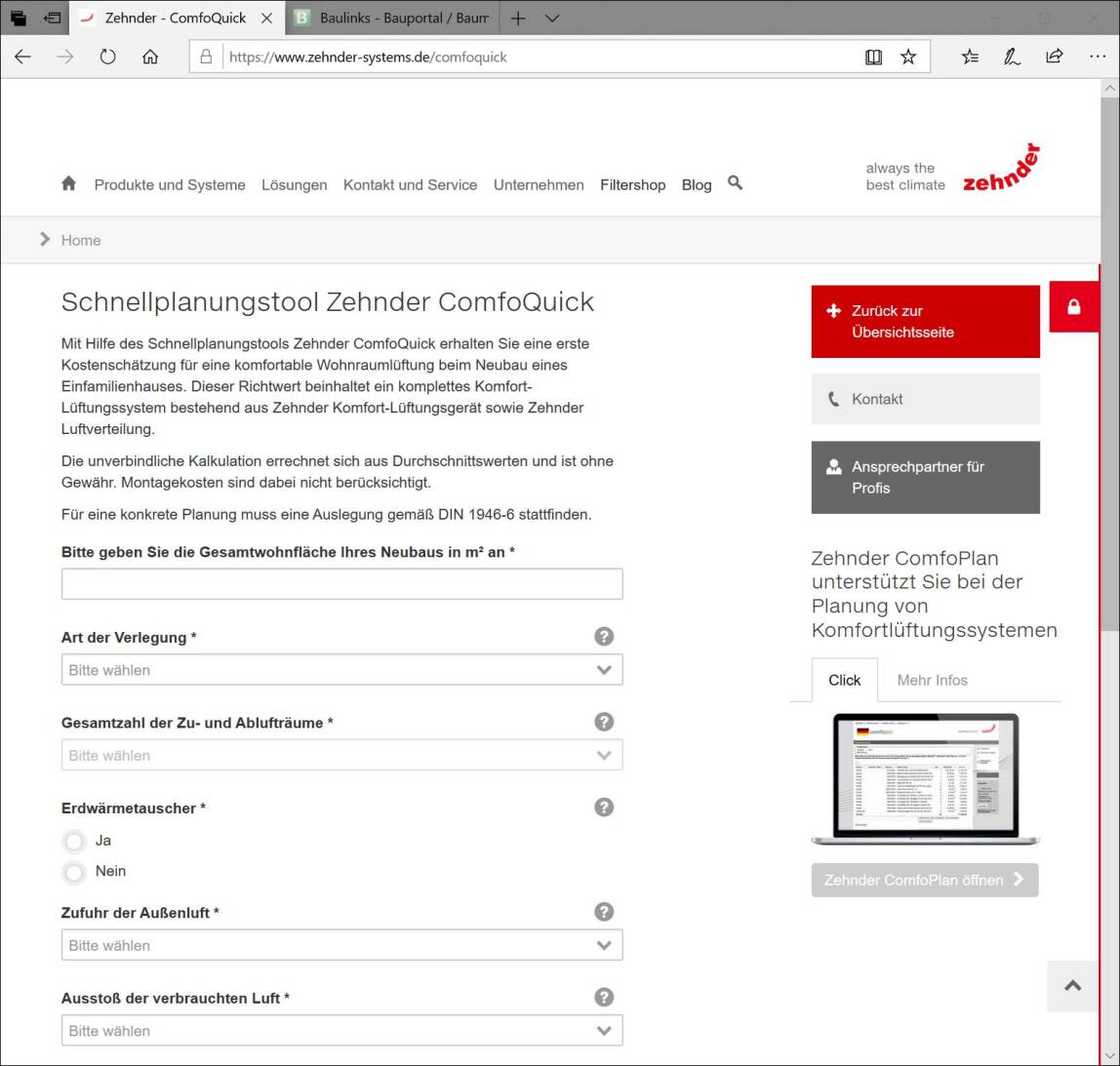
Task: Click Zurück zur Übersichtsseite button
Action: 925,321
